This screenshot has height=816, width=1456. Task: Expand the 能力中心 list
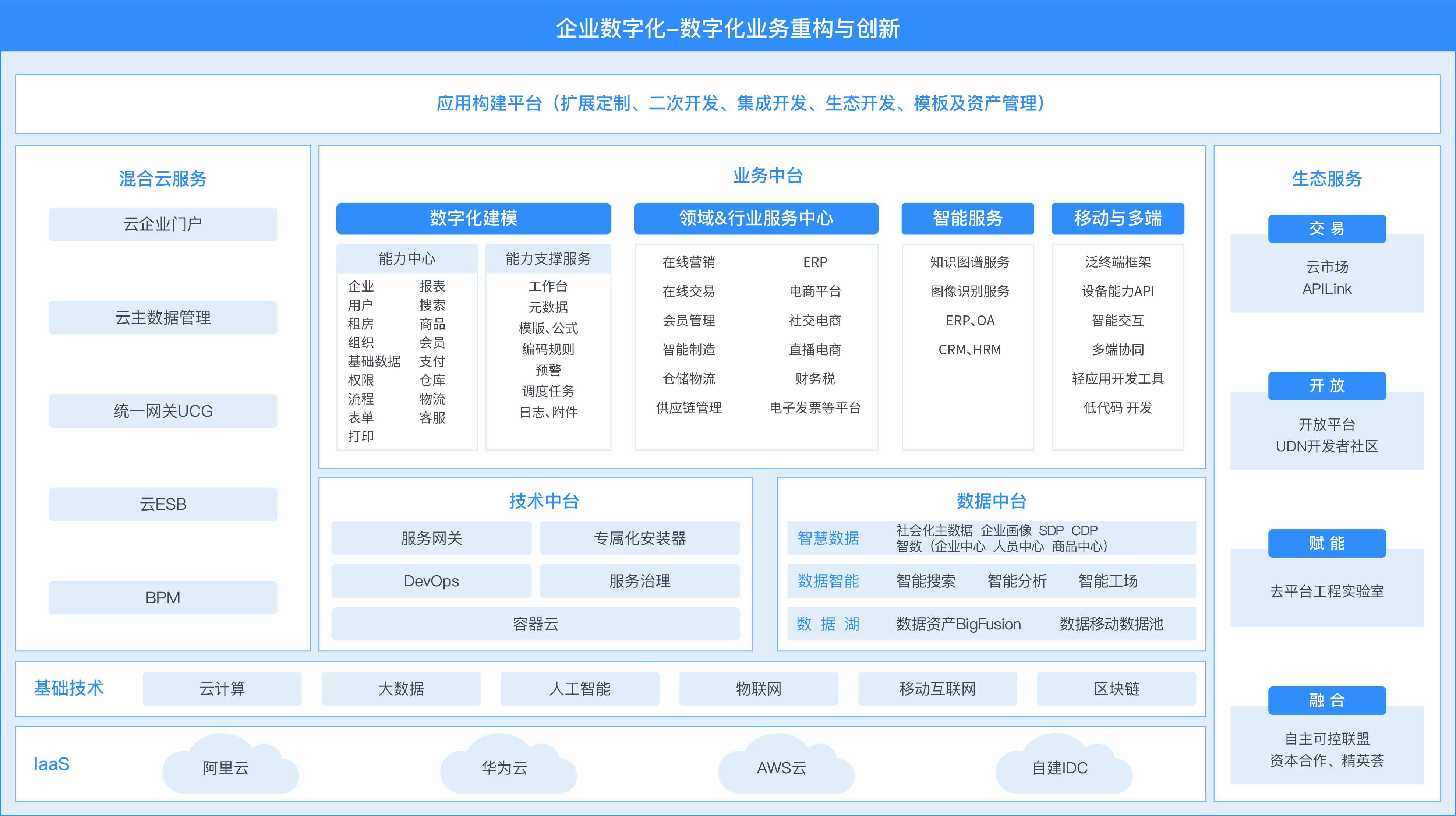coord(407,258)
